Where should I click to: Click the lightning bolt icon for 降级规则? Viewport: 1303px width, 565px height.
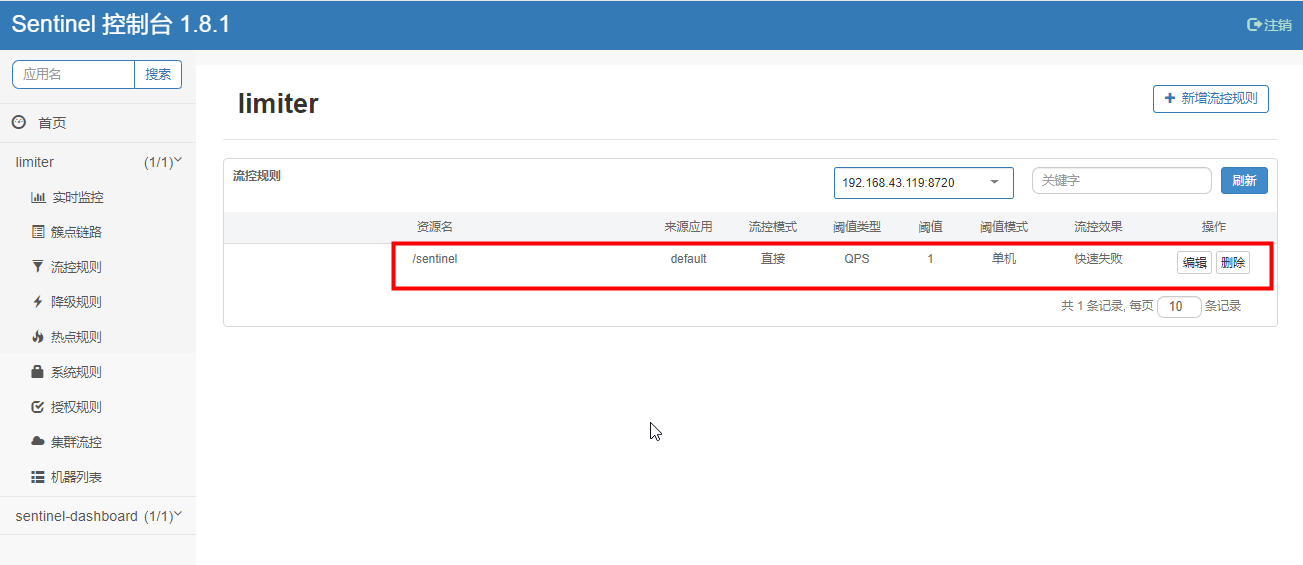(38, 302)
